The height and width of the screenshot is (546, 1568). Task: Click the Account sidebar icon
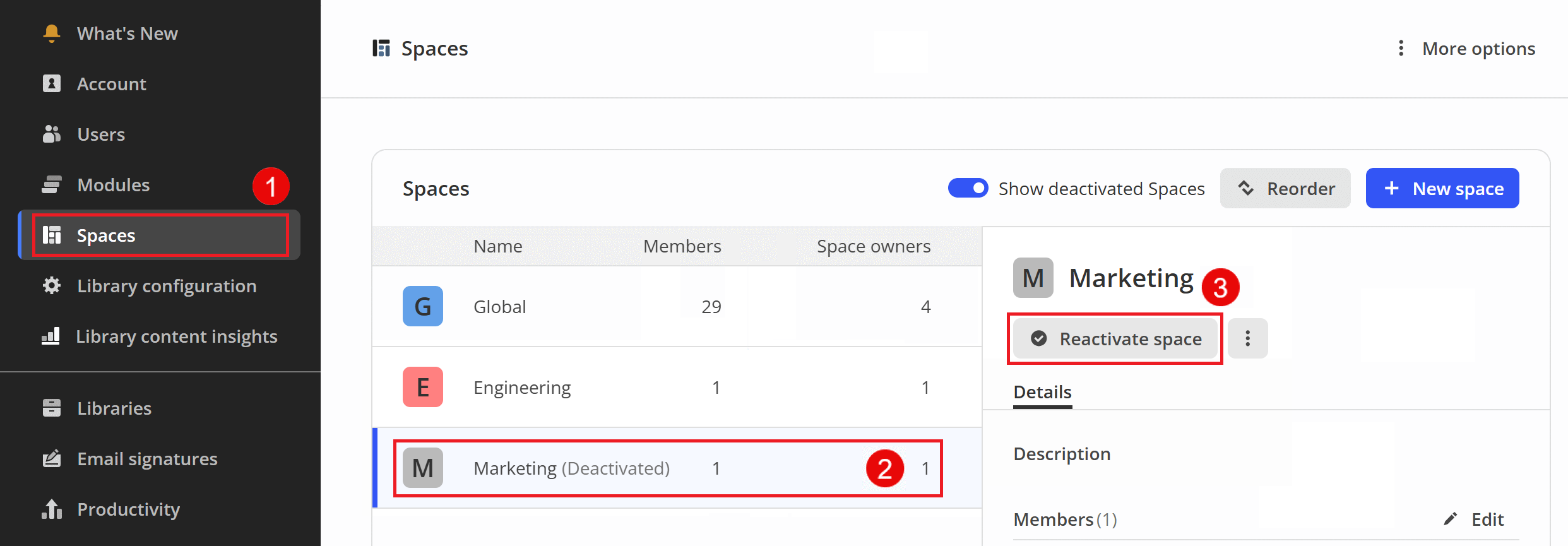pos(52,83)
